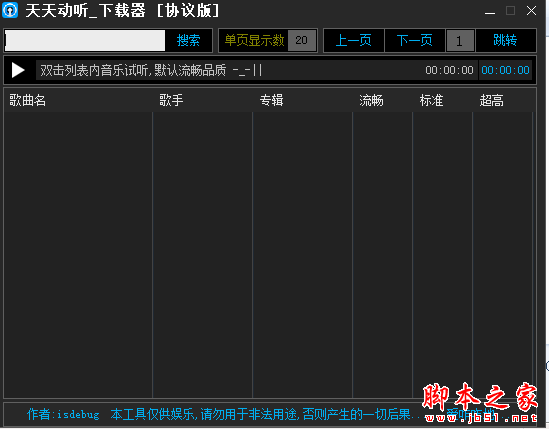This screenshot has height=429, width=549.
Task: Click the per-page count field showing 20
Action: (302, 40)
